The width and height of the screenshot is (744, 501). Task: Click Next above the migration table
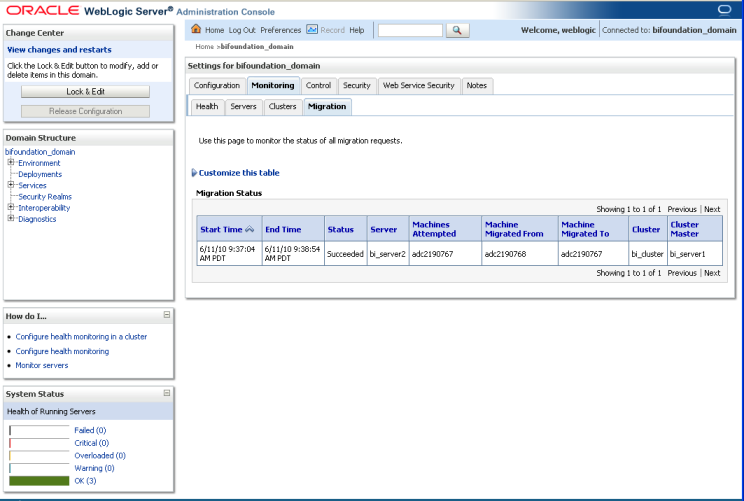click(712, 209)
